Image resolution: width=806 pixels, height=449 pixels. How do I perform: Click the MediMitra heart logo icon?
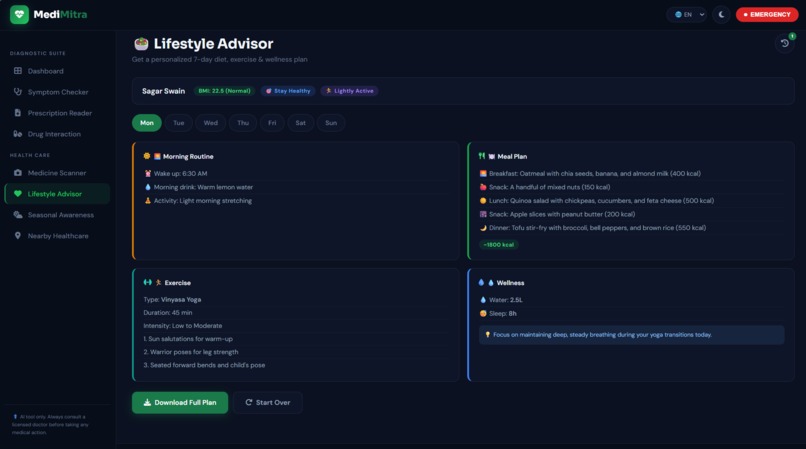tap(19, 14)
